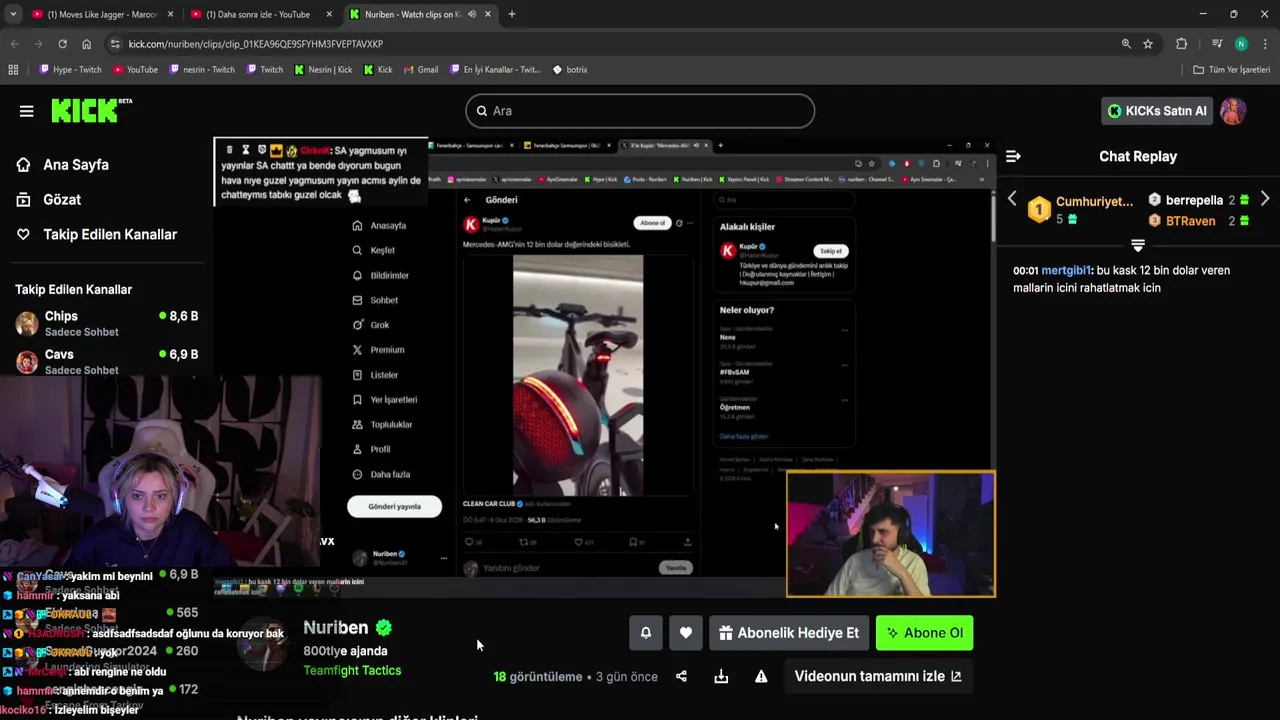Open the botrix bookmark

pyautogui.click(x=570, y=70)
